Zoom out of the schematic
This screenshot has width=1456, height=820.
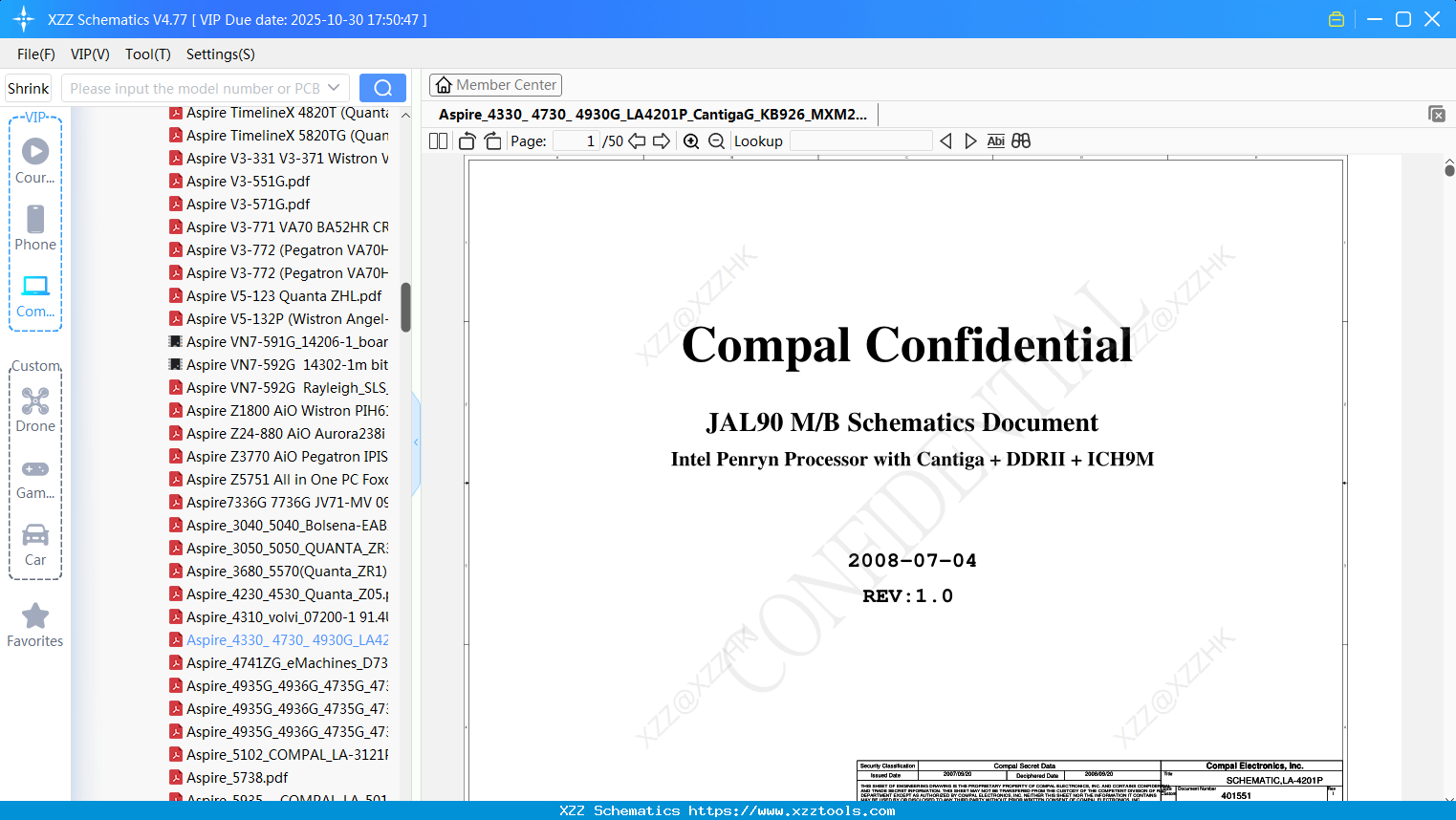tap(717, 141)
